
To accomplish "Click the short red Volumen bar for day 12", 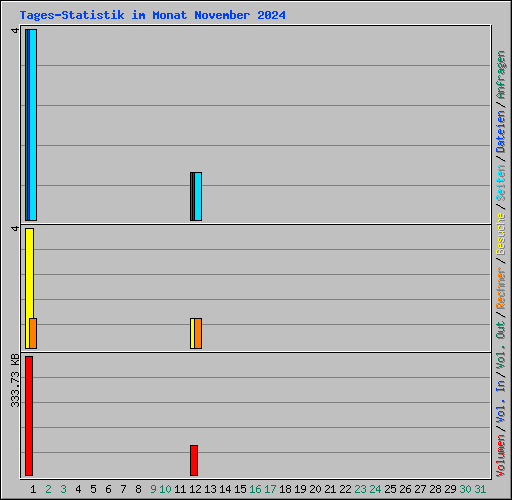I will (x=194, y=460).
